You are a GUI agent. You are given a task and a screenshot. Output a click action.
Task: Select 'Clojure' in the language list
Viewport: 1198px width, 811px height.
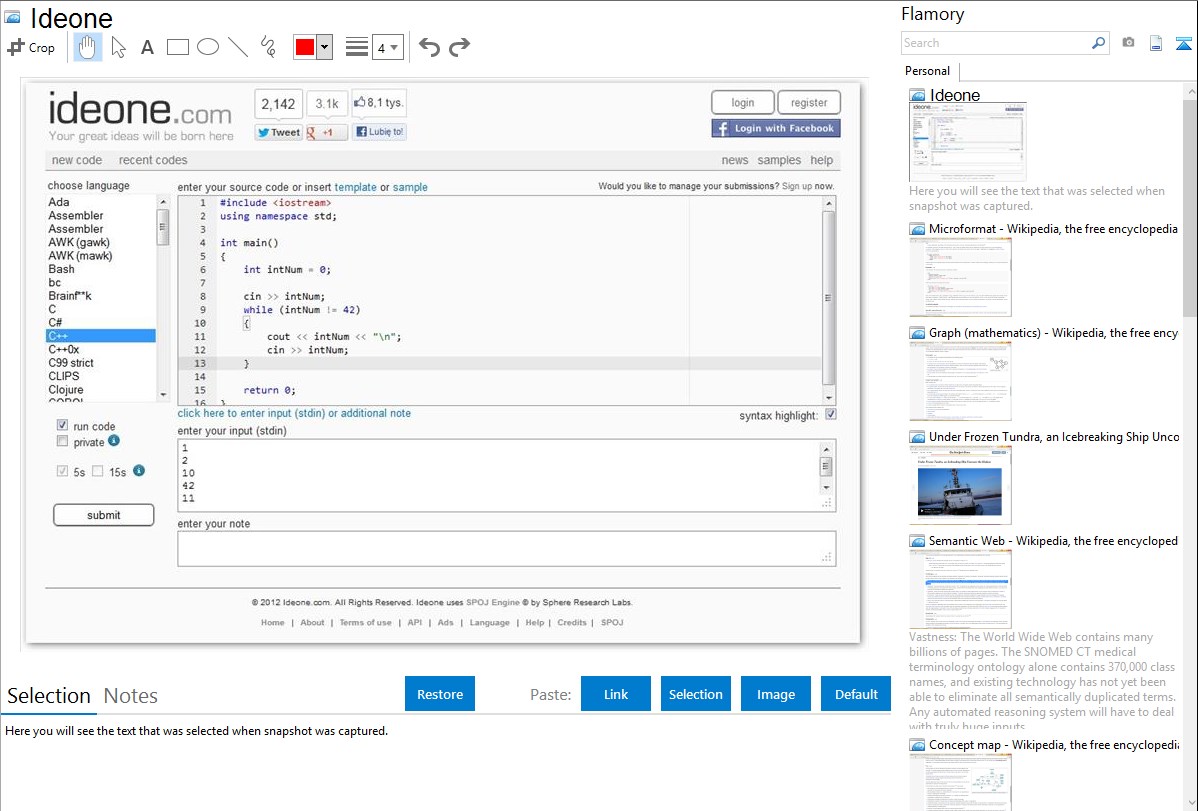pos(66,390)
